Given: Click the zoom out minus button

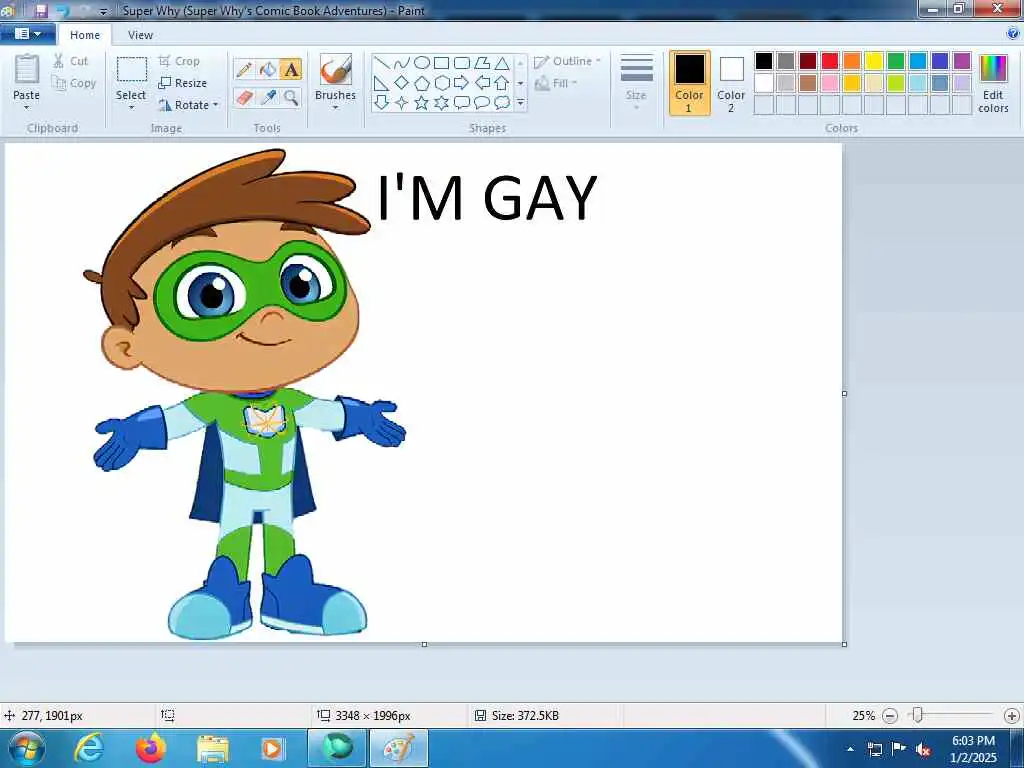Looking at the screenshot, I should [889, 716].
